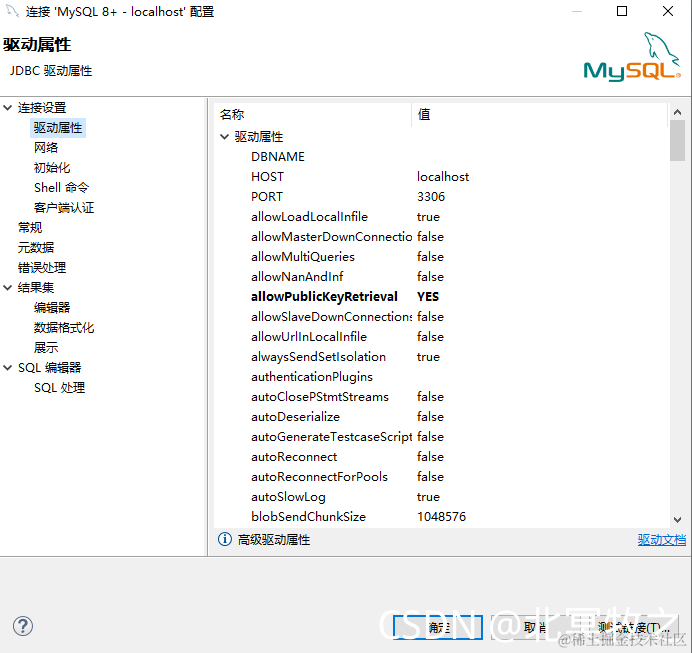
Task: Click the blobSendChunkSize value 1048576
Action: pyautogui.click(x=441, y=516)
